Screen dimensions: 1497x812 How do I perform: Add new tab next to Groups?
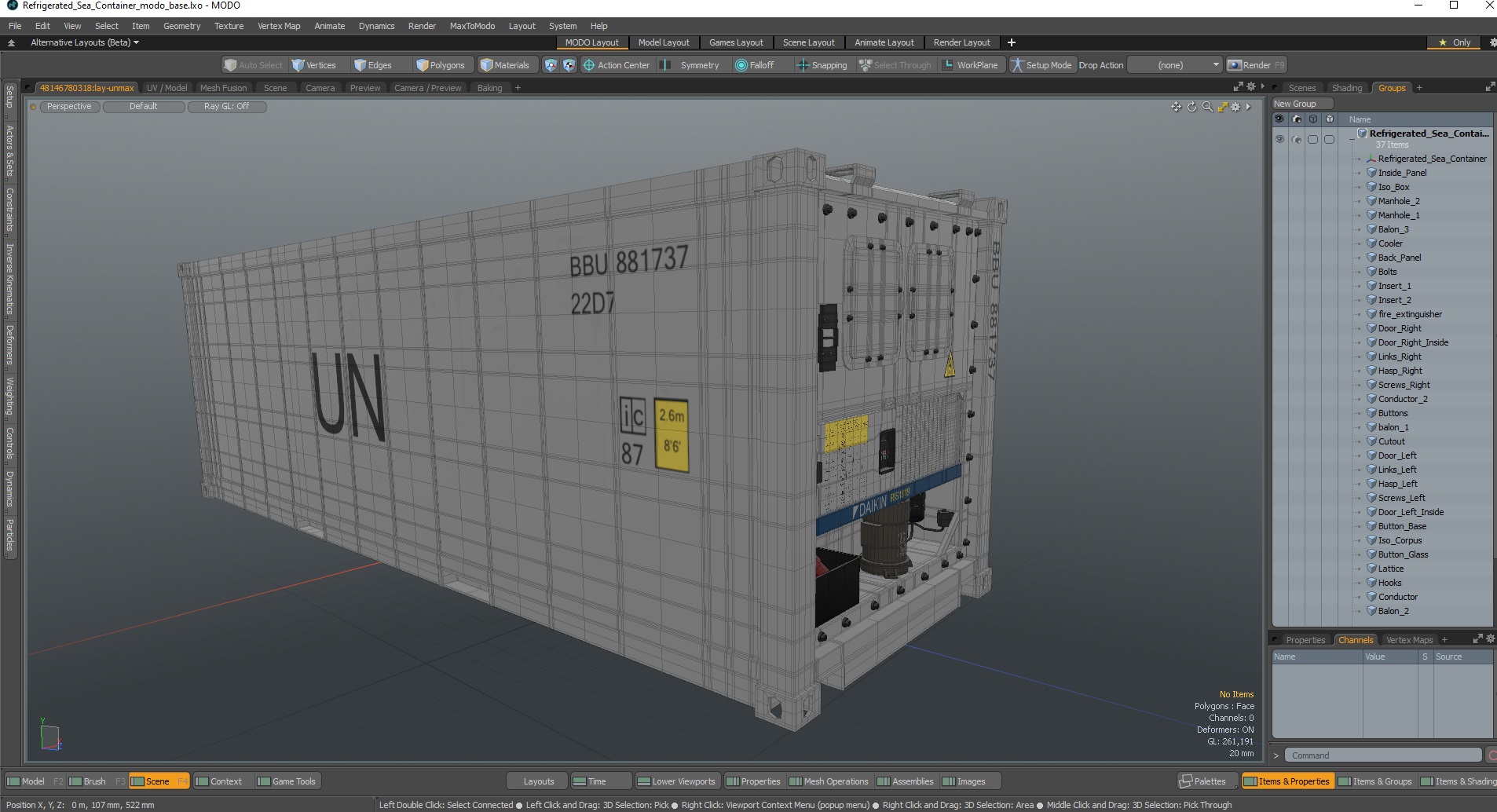pyautogui.click(x=1419, y=88)
